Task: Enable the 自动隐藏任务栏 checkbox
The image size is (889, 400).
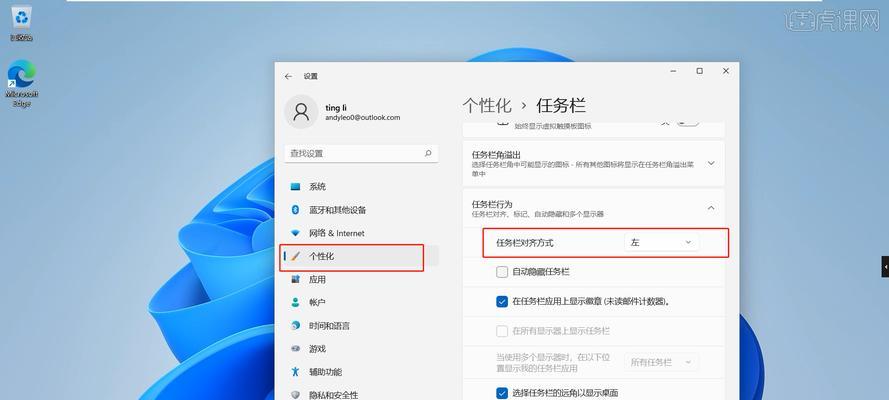Action: tap(502, 272)
